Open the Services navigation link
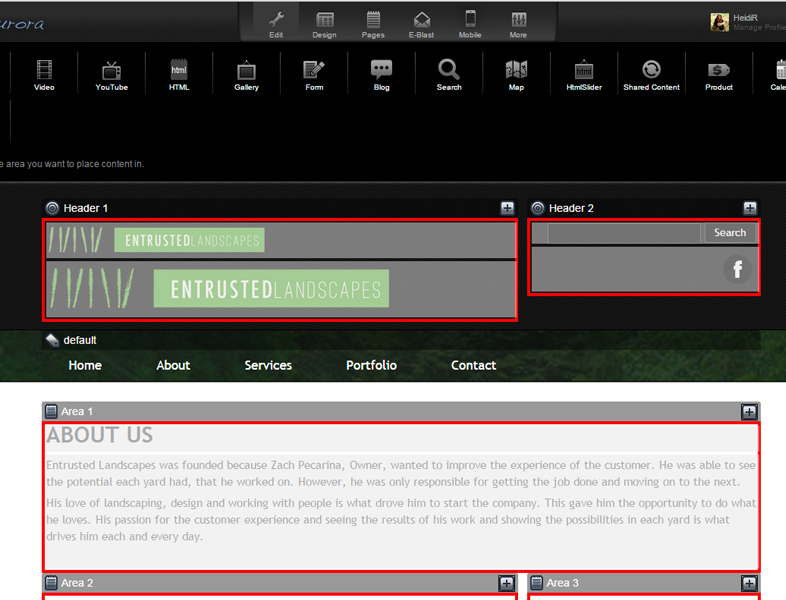 (268, 365)
